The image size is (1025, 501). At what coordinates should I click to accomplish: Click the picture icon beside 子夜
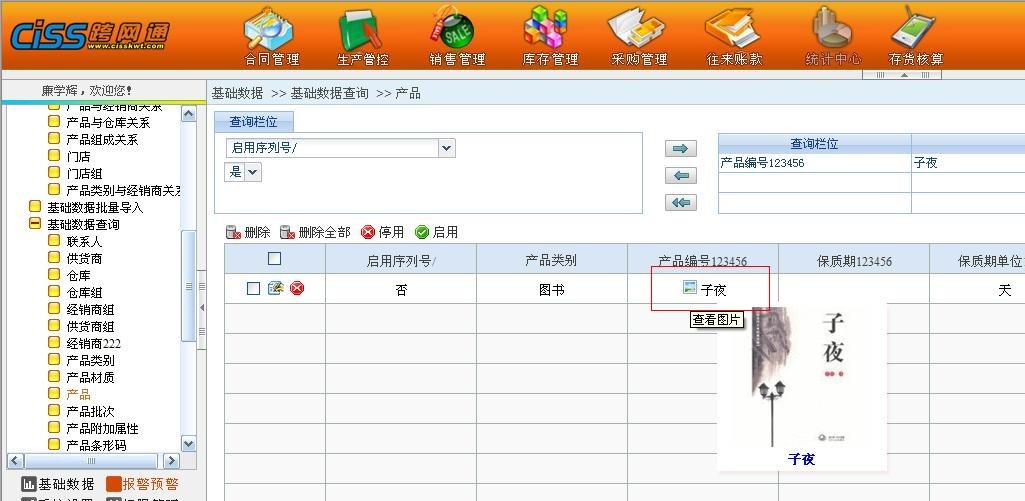tap(689, 288)
